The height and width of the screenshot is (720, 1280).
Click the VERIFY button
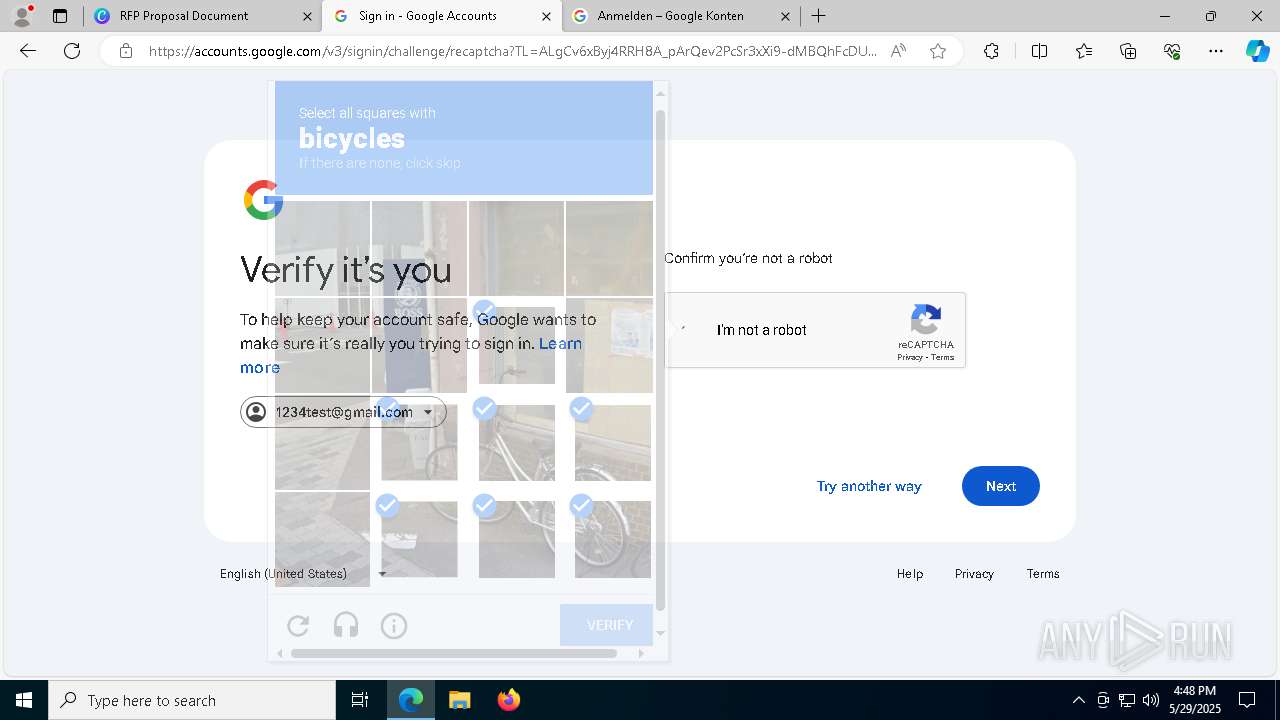[x=608, y=625]
